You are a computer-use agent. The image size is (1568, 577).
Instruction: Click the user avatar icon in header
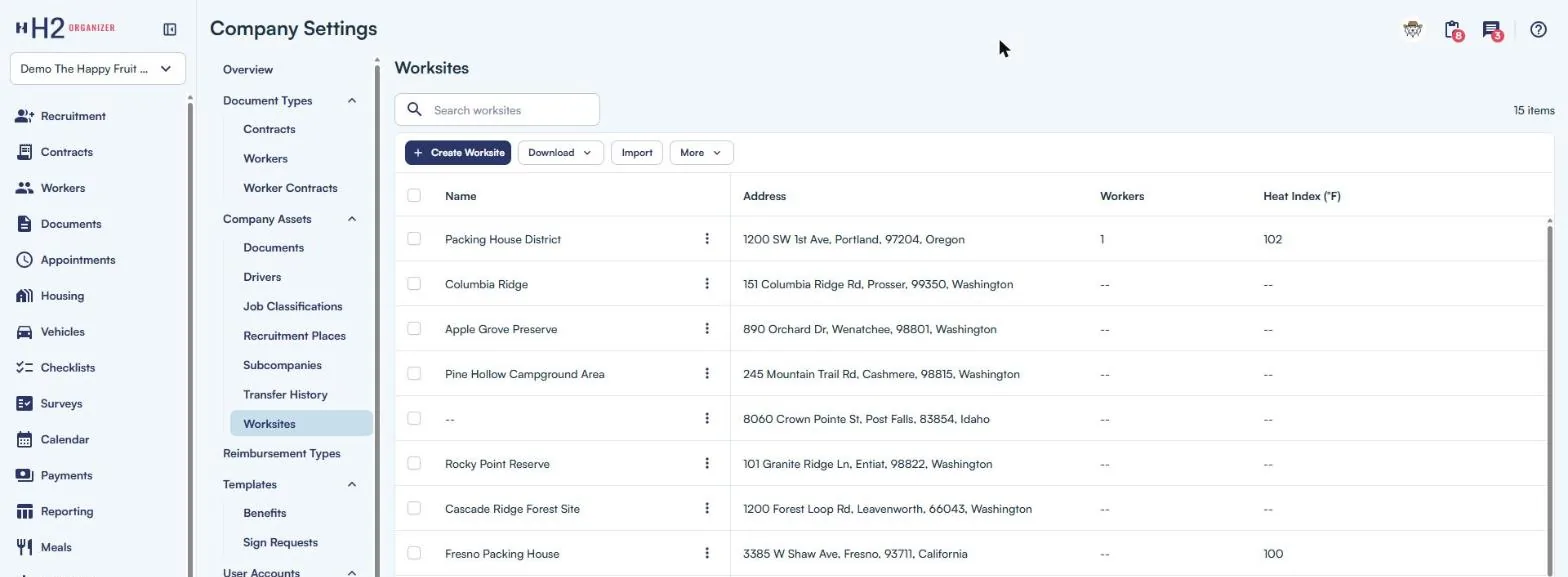pyautogui.click(x=1412, y=30)
